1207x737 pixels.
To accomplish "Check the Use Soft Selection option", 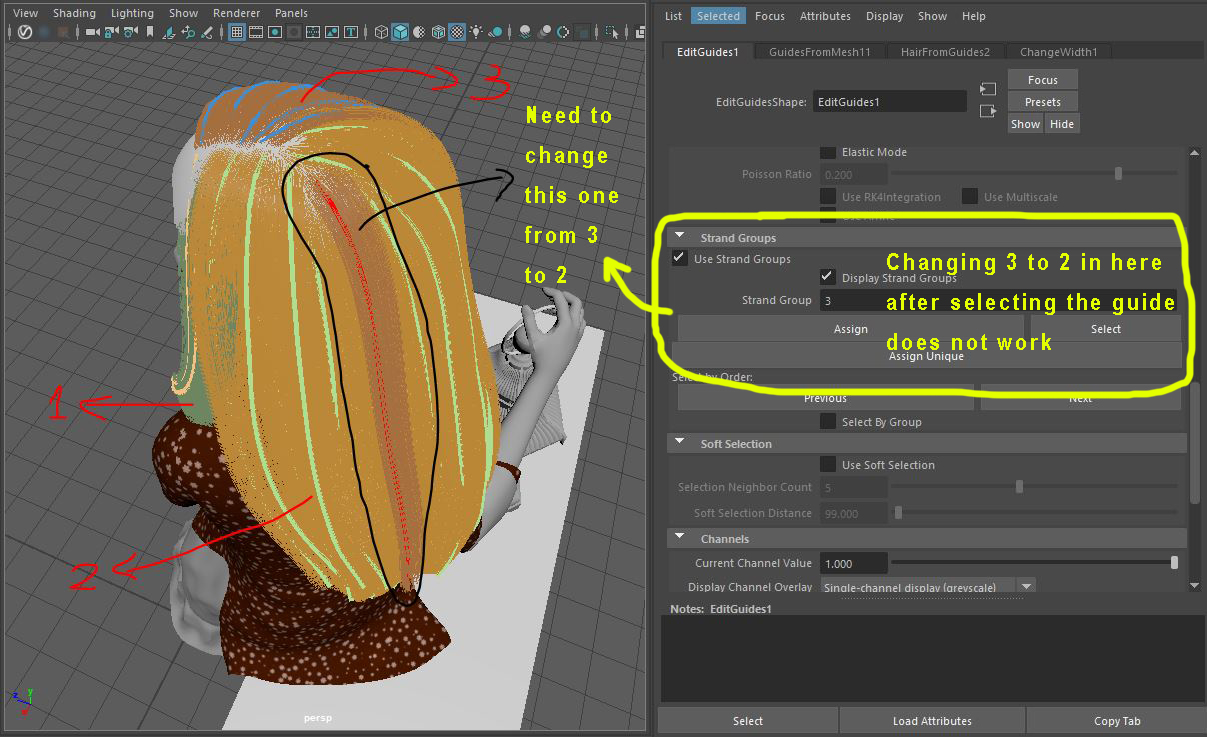I will tap(828, 465).
